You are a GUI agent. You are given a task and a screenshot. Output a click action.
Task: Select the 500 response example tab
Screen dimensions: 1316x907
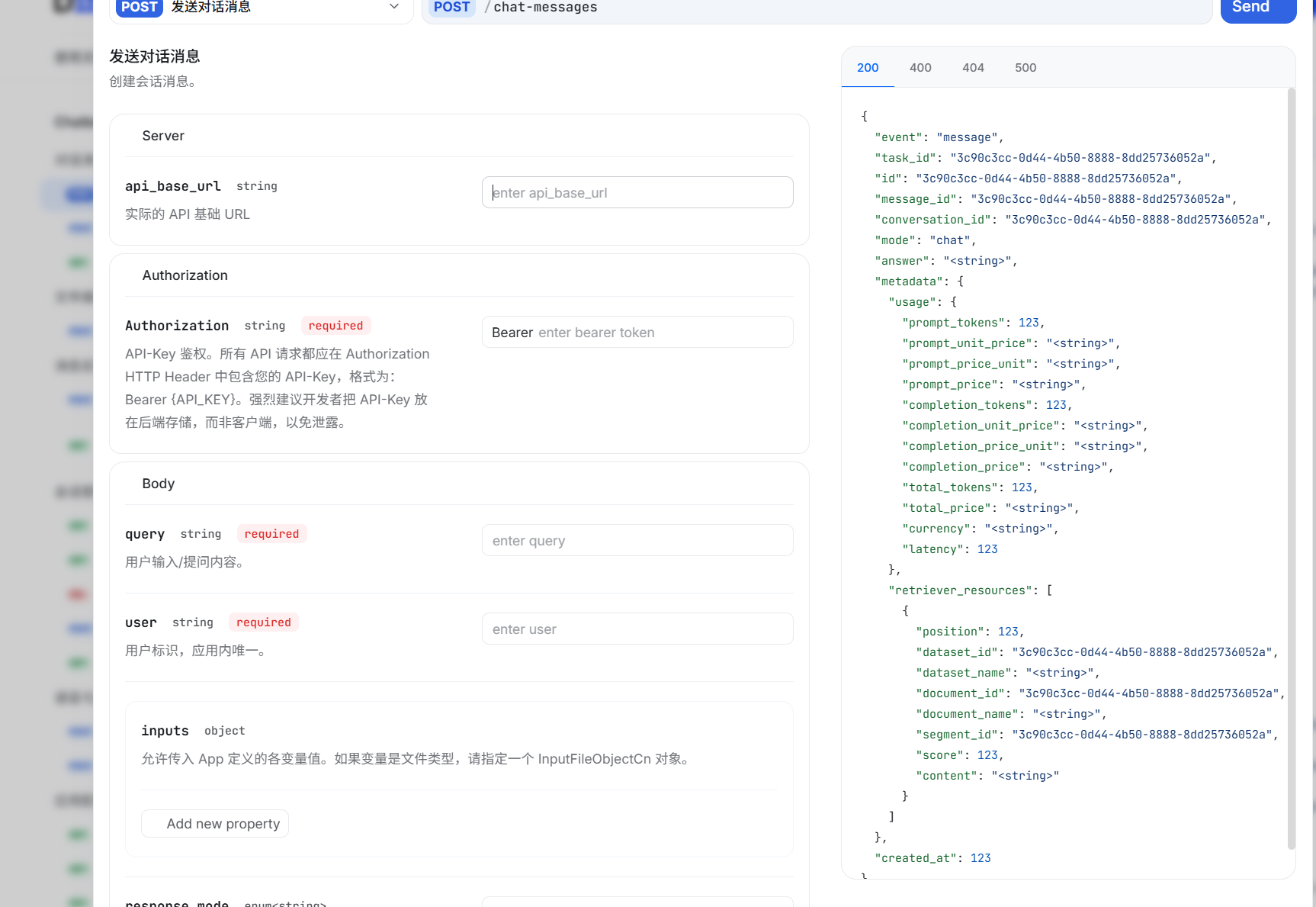coord(1025,67)
